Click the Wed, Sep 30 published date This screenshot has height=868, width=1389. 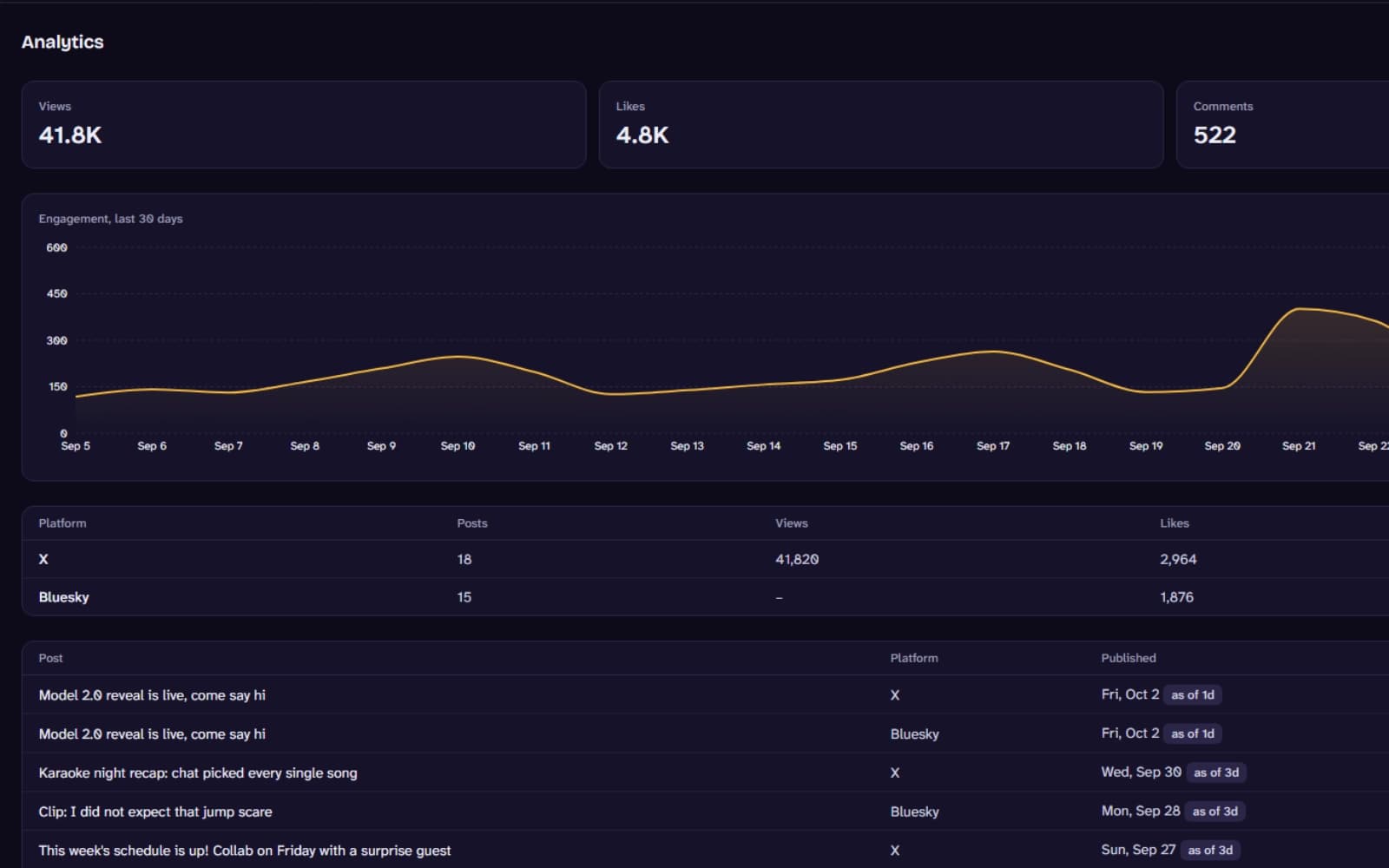[1141, 772]
